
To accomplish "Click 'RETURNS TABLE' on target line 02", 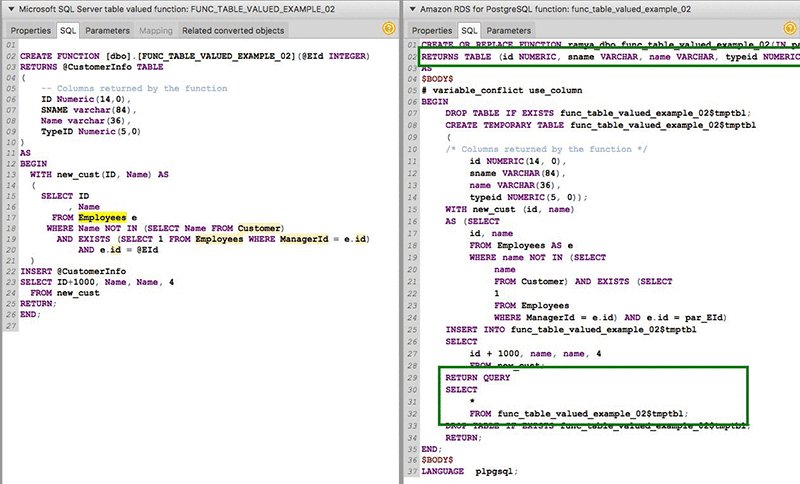I will pos(456,57).
